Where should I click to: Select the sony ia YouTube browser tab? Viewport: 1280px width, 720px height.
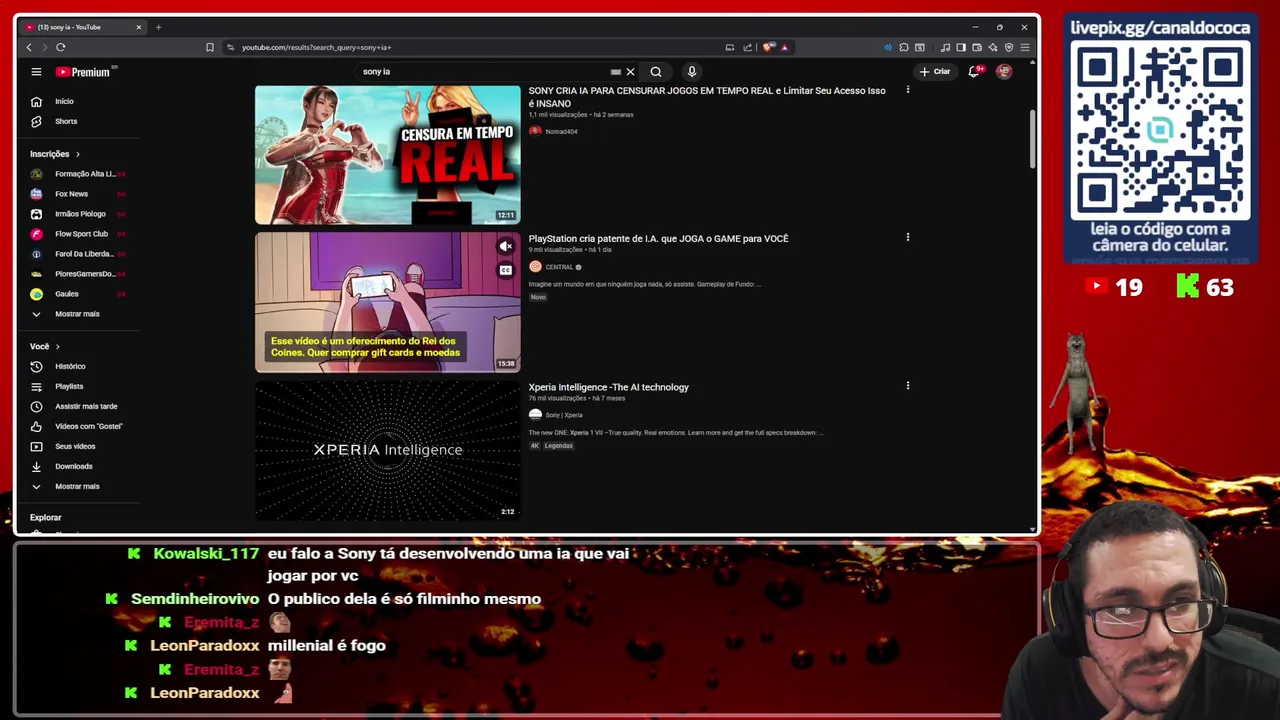82,27
